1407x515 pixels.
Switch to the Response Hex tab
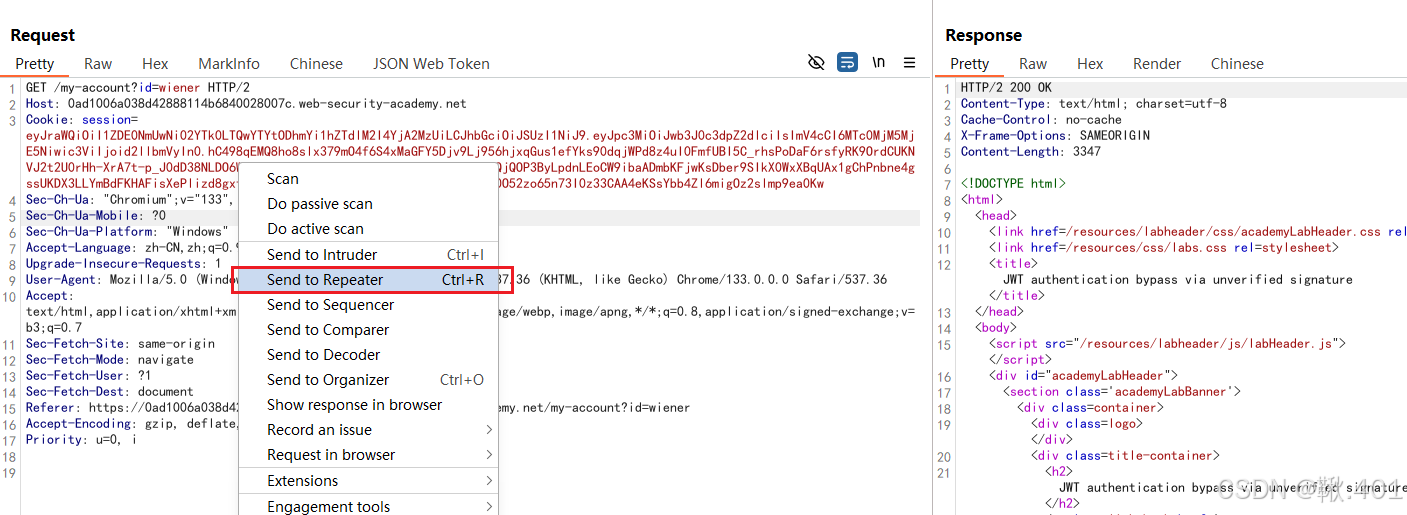pyautogui.click(x=1090, y=63)
